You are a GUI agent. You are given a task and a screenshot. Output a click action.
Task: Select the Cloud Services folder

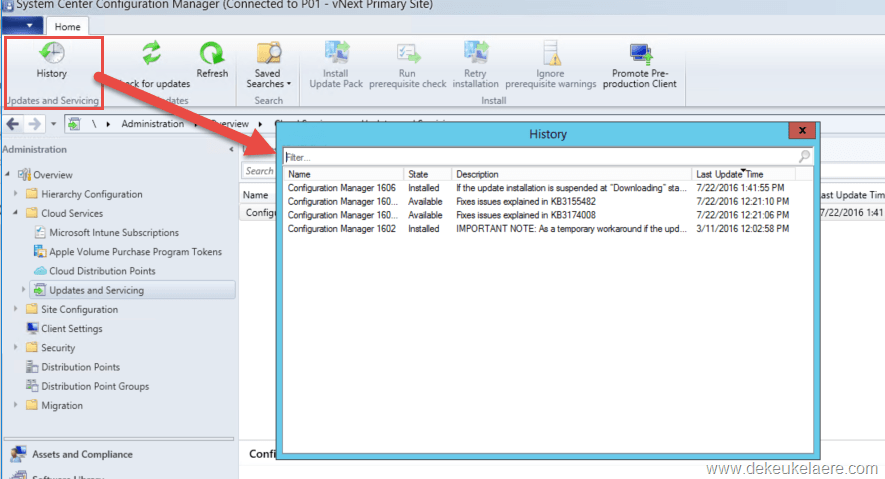click(64, 213)
